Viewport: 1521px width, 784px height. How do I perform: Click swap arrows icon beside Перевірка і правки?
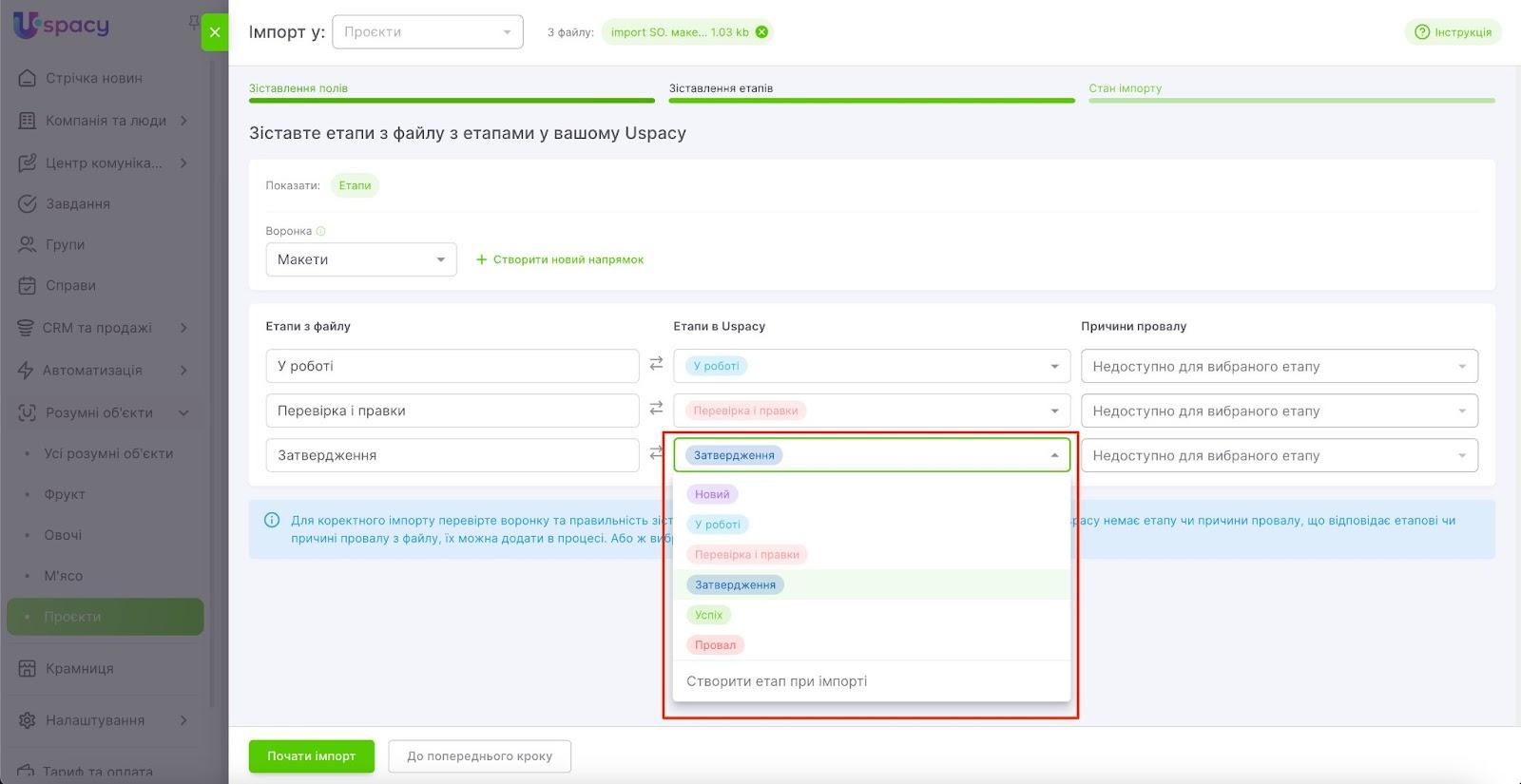(656, 409)
